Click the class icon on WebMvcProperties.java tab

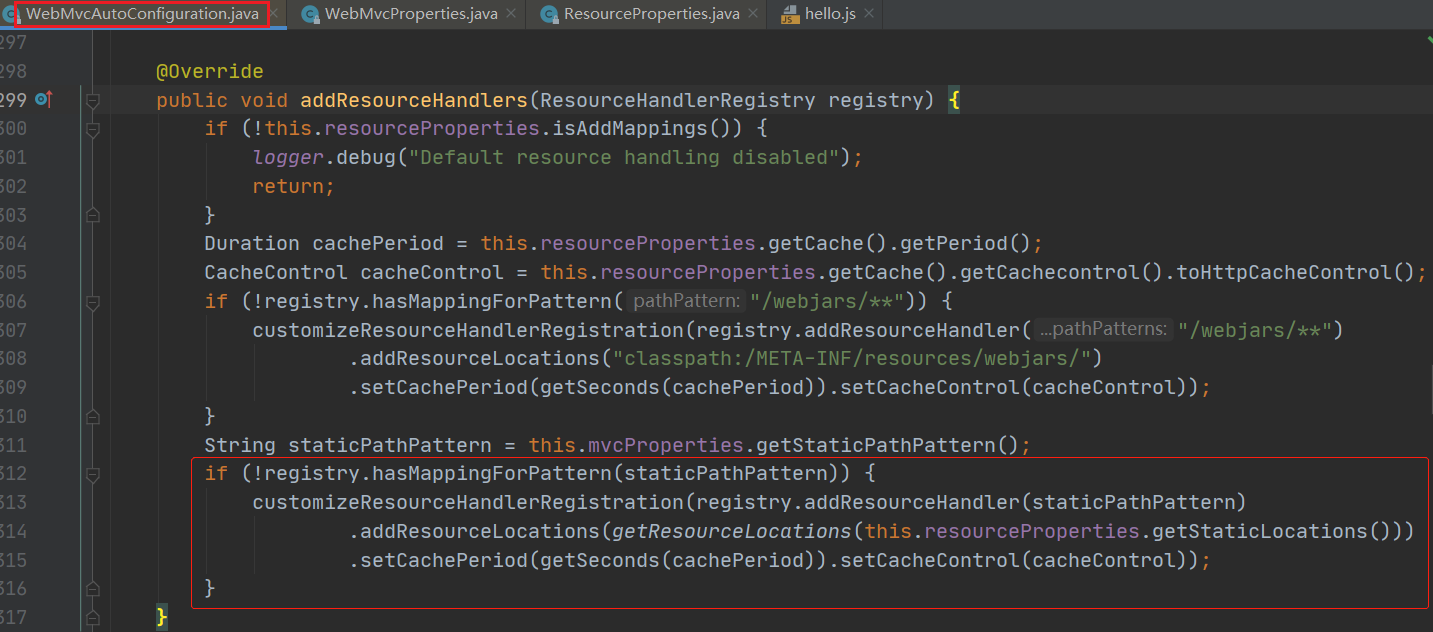tap(309, 14)
